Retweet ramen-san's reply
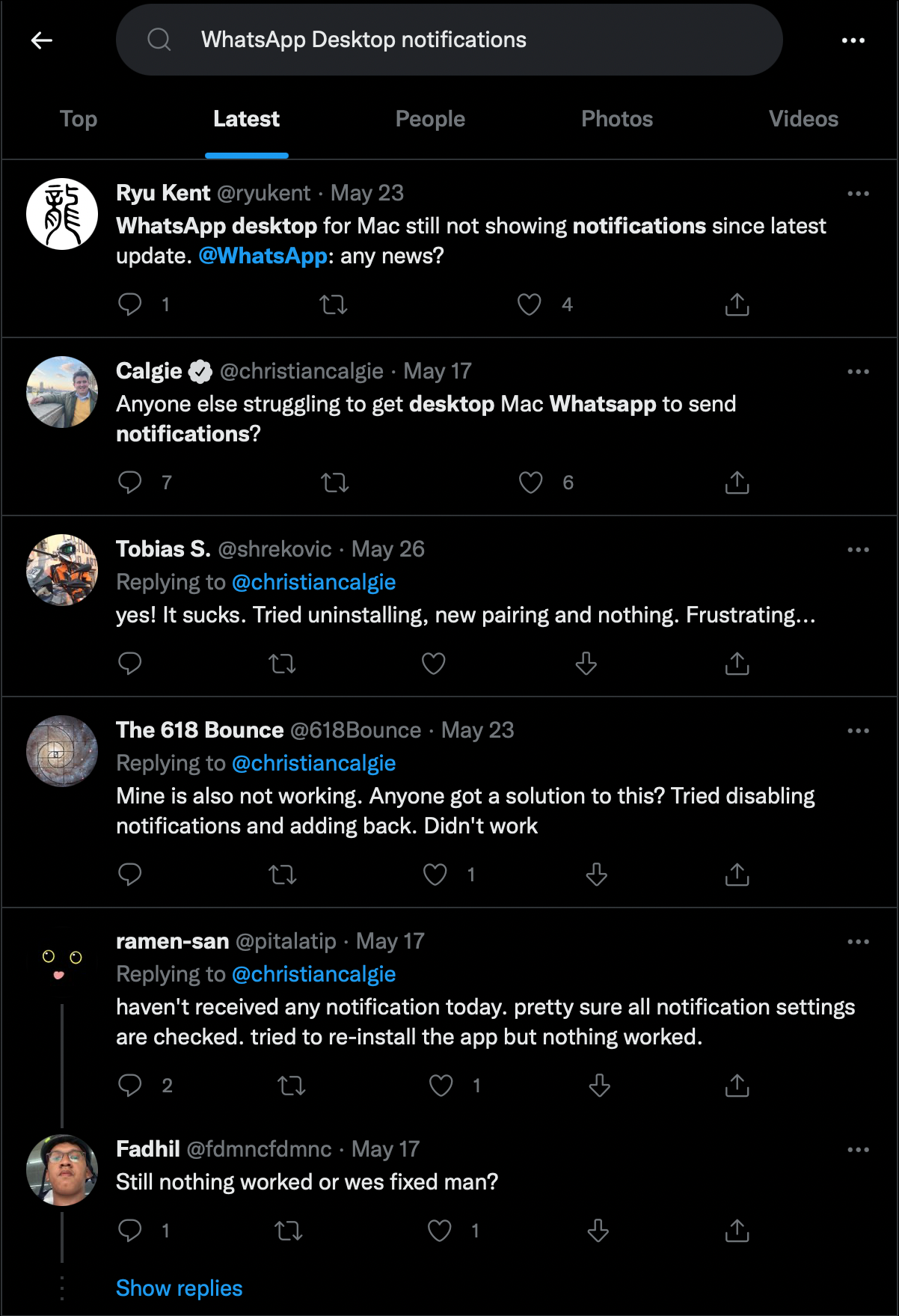This screenshot has height=1316, width=899. (x=291, y=1086)
